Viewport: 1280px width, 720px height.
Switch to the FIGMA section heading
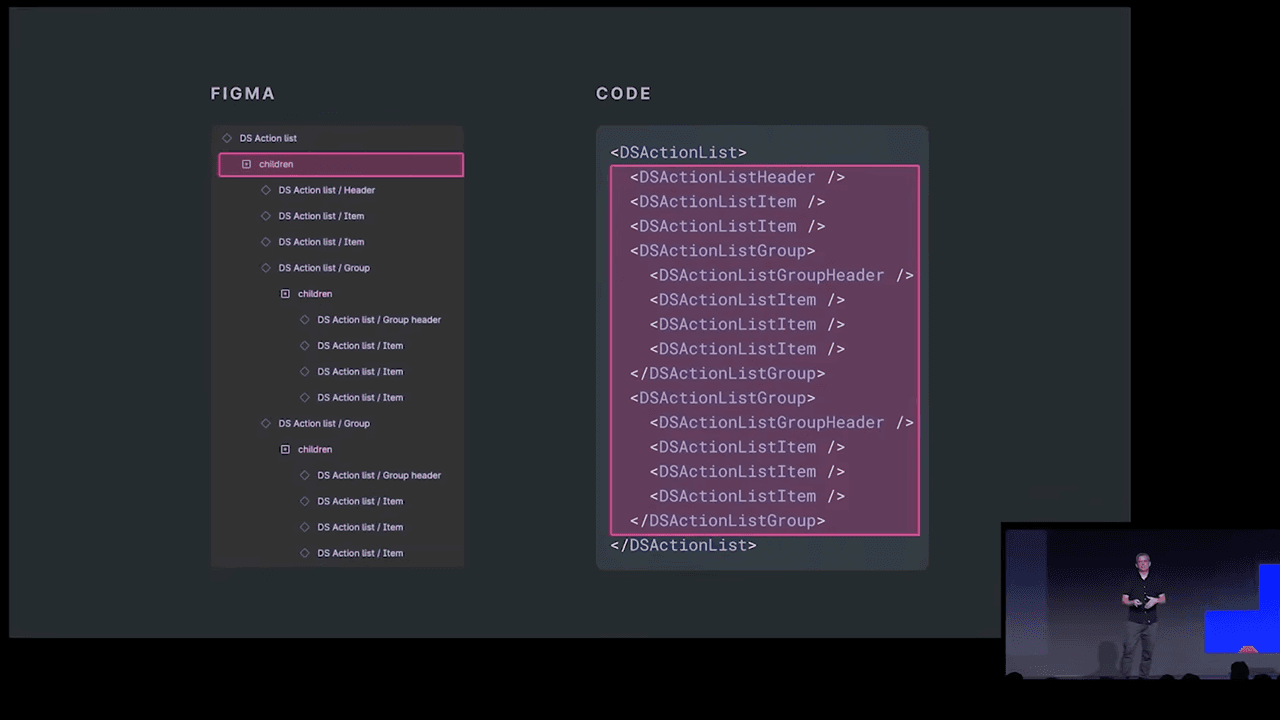(242, 93)
